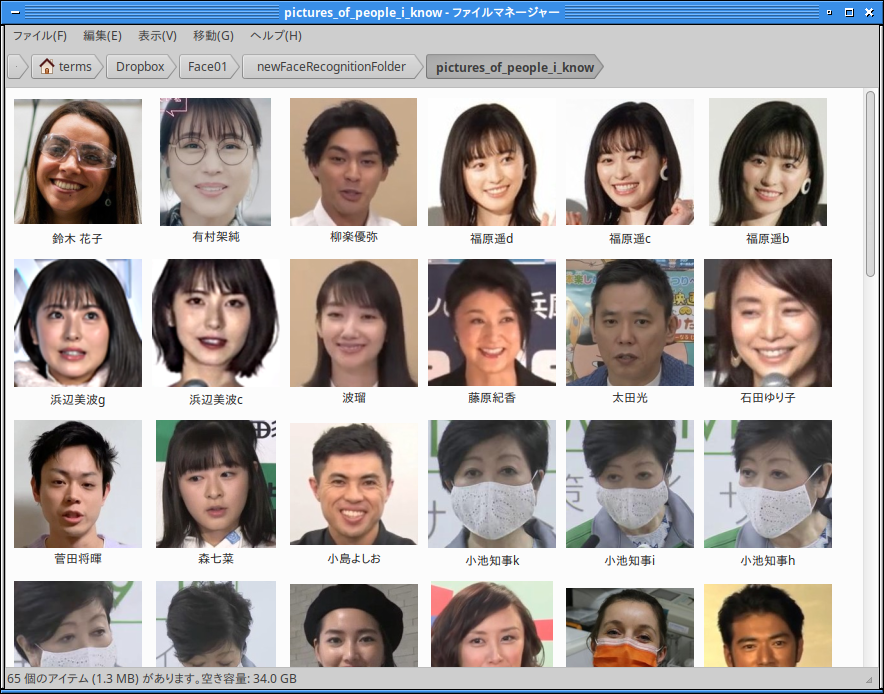Minimize the file manager window
This screenshot has height=694, width=884.
coord(829,12)
